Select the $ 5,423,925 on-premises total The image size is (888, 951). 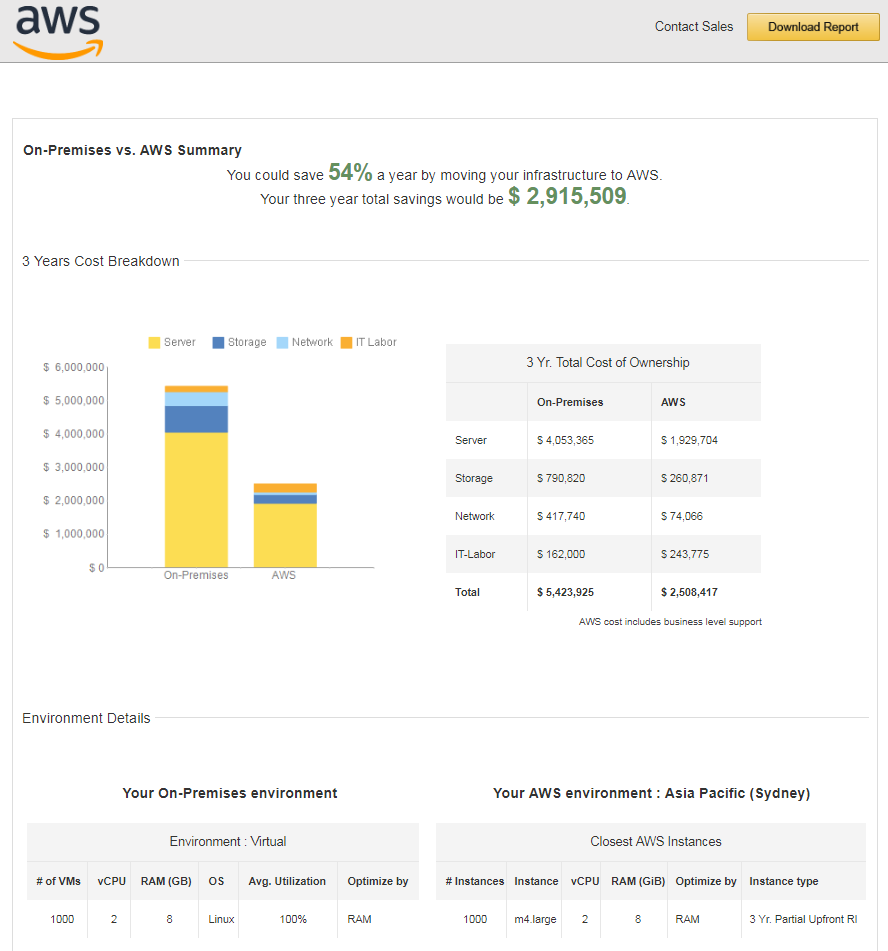(x=565, y=592)
